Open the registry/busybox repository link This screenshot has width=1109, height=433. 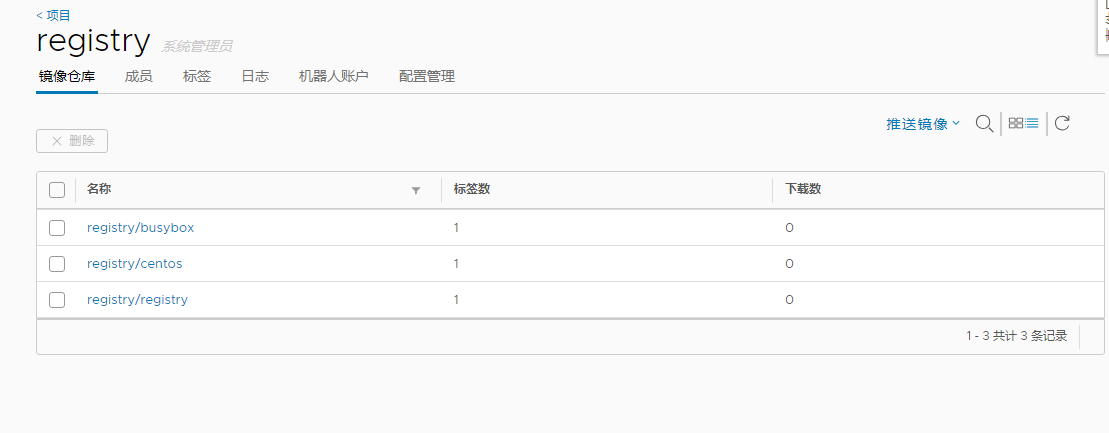pos(140,228)
